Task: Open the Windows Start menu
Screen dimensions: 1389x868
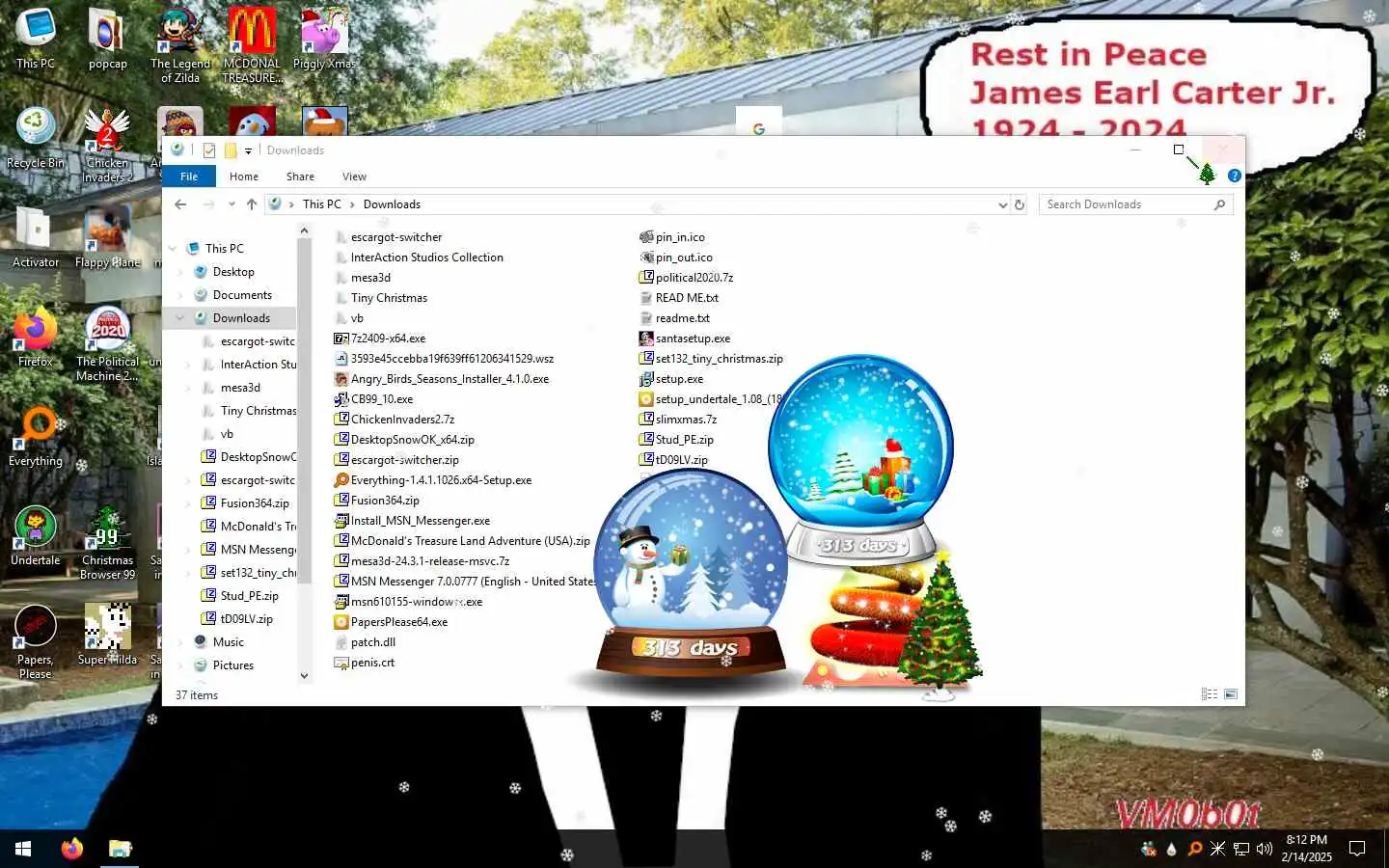Action: coord(23,849)
